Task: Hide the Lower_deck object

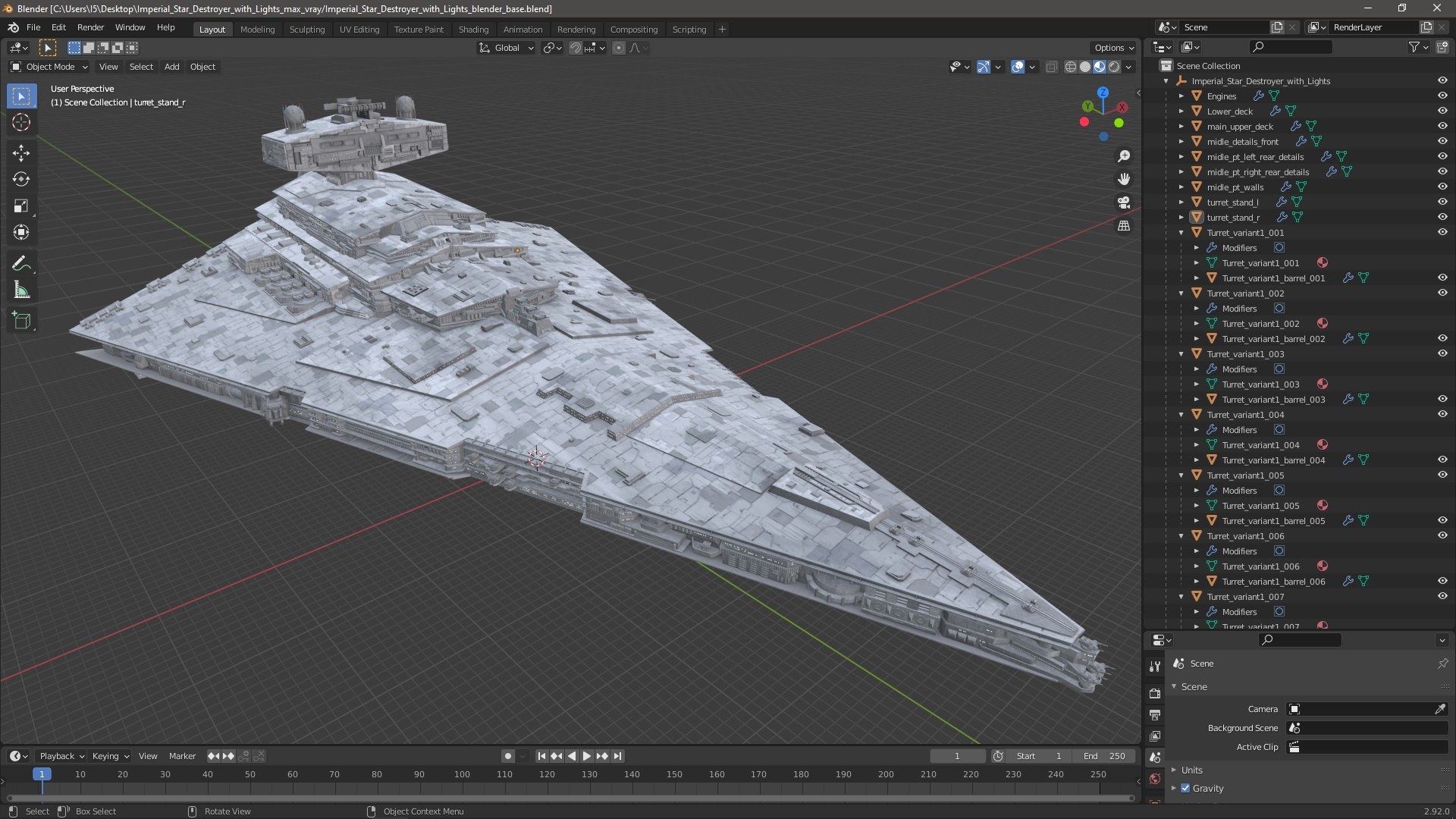Action: point(1442,111)
